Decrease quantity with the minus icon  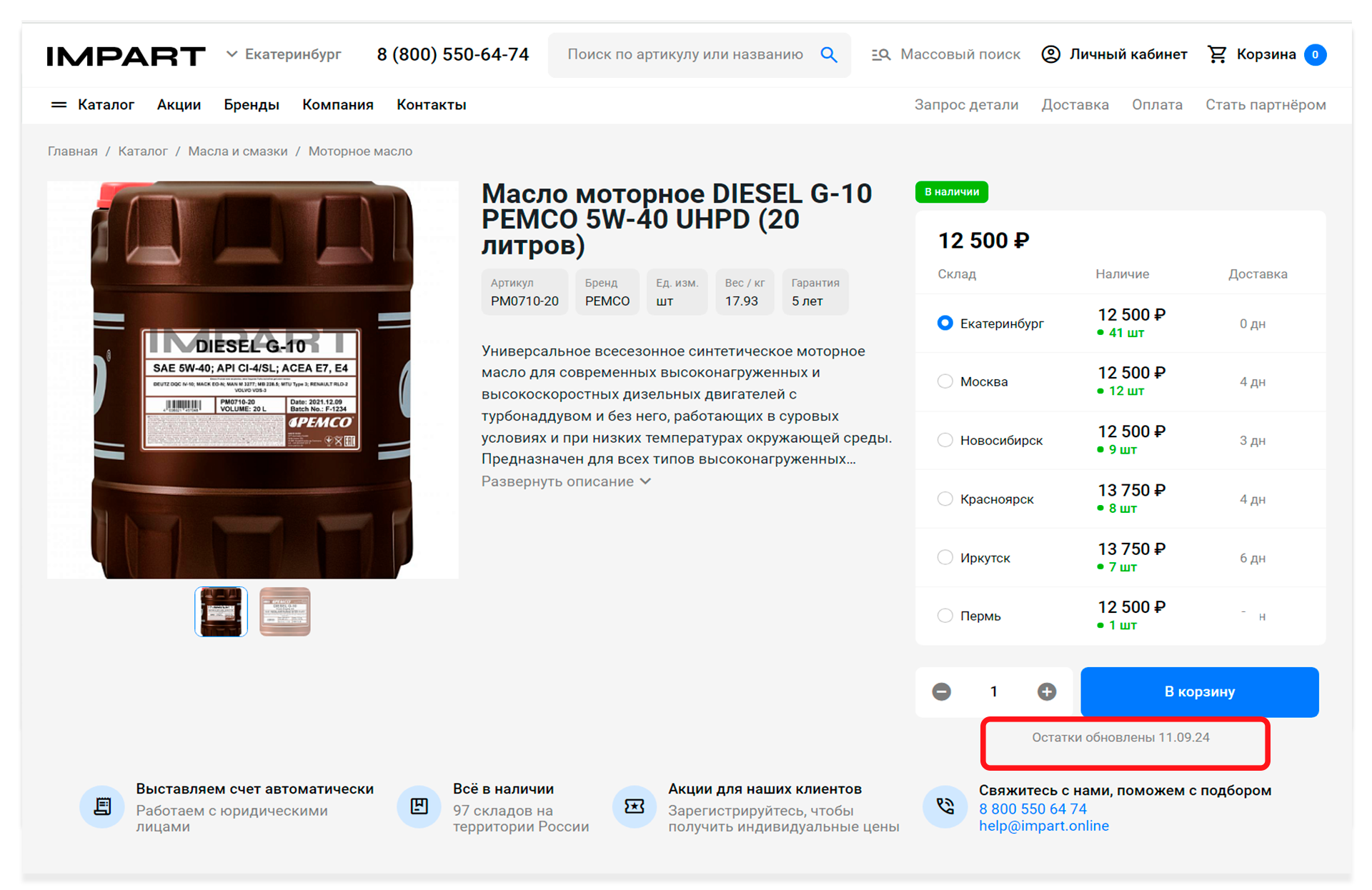point(941,691)
